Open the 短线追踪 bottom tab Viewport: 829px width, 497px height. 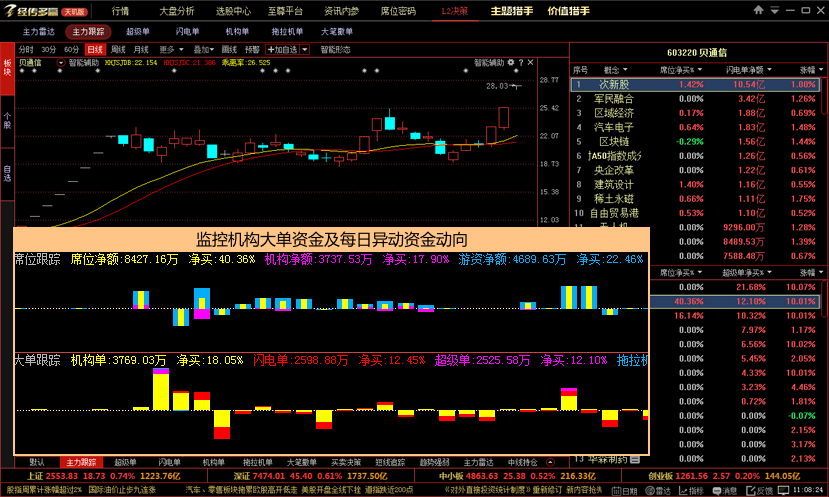(x=390, y=463)
